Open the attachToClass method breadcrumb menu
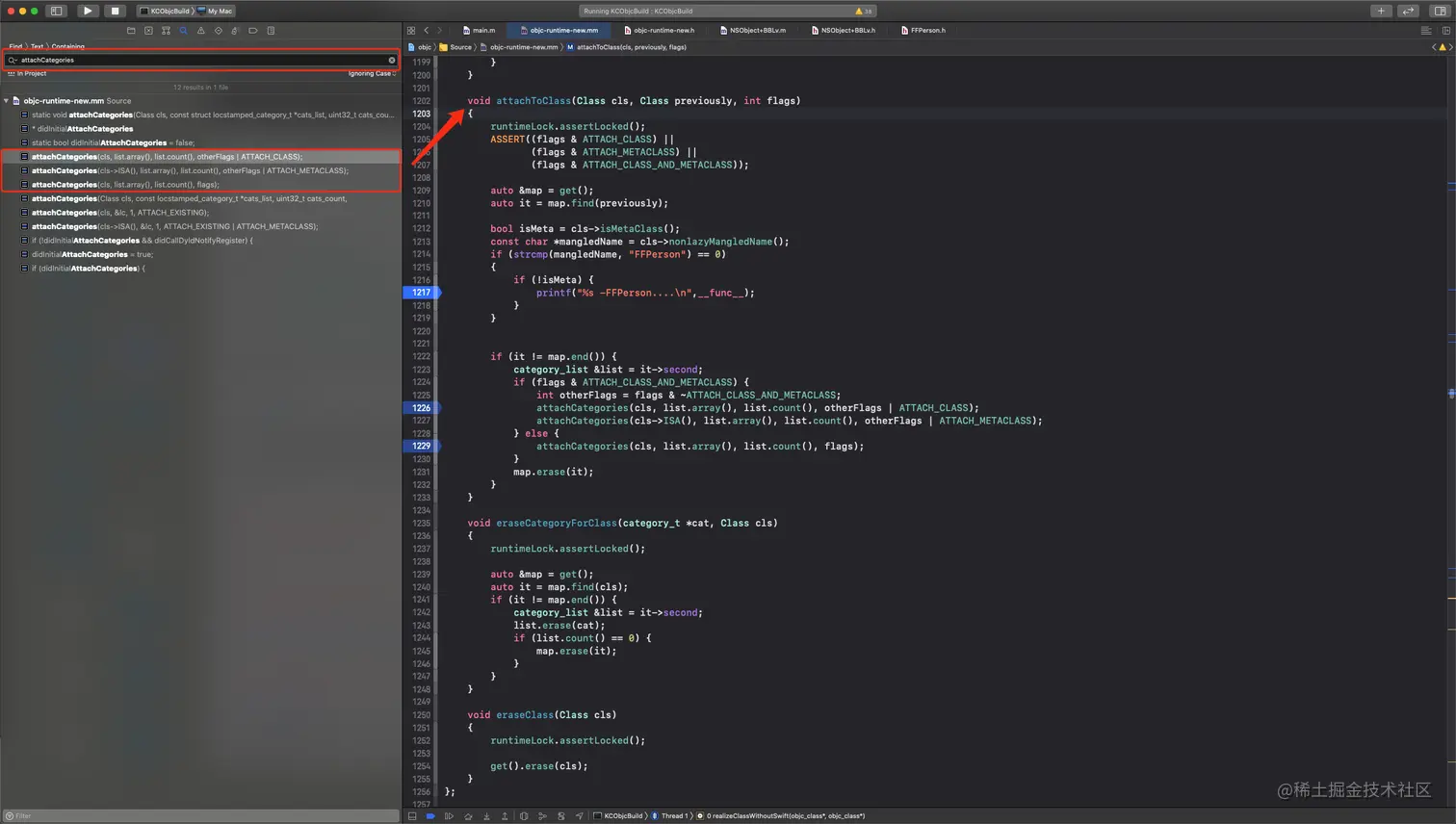Viewport: 1456px width, 824px height. coord(627,47)
